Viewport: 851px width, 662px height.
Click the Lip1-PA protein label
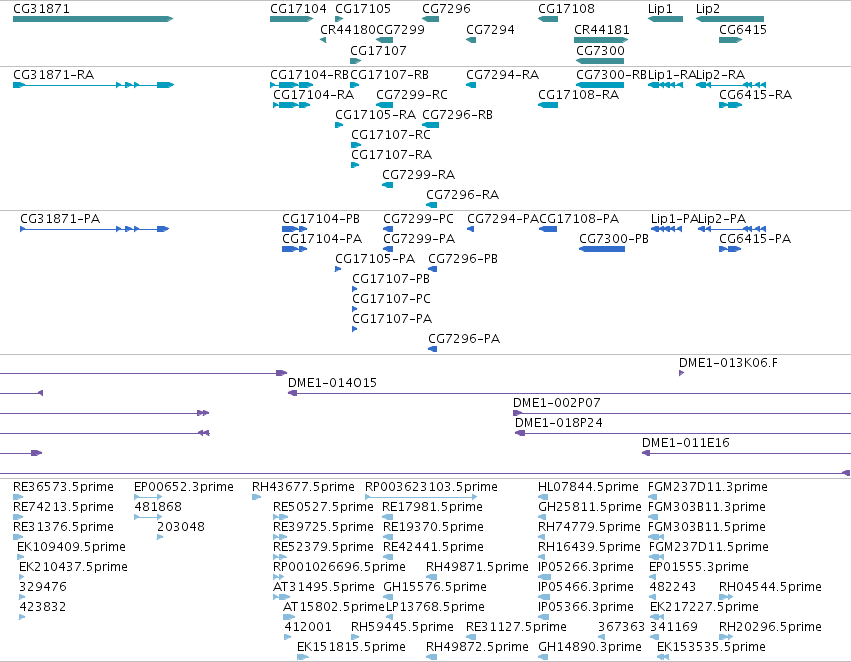[x=675, y=219]
